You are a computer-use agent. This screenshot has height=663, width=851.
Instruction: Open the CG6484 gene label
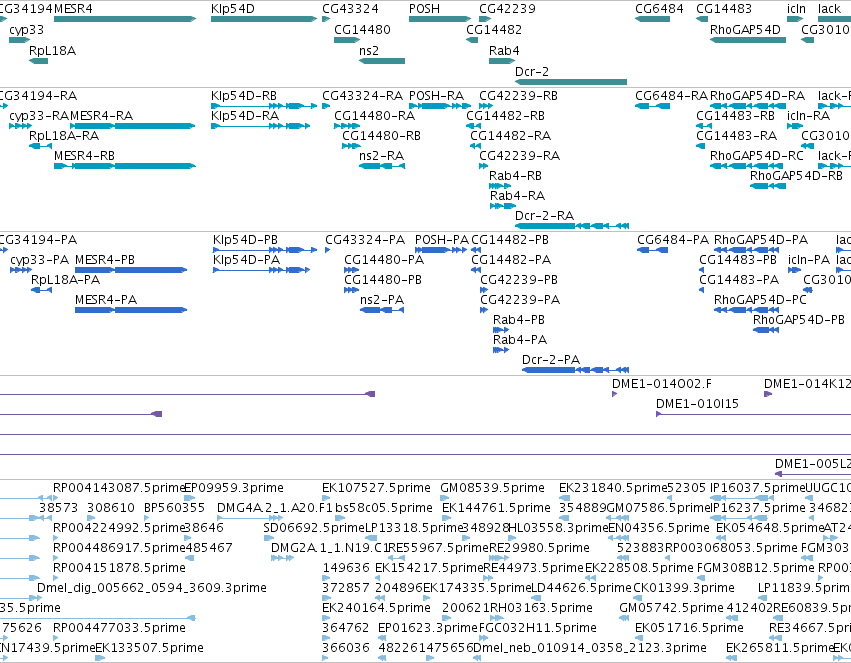coord(659,9)
